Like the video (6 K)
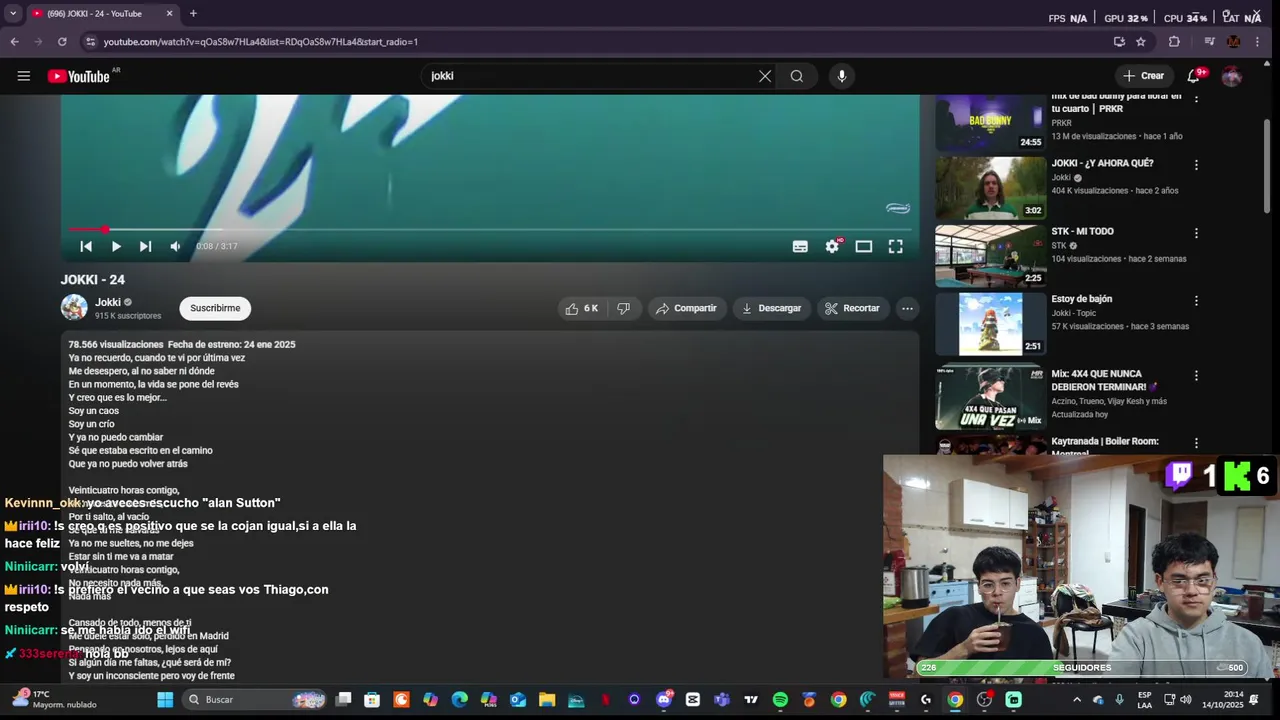This screenshot has height=720, width=1280. coord(581,308)
